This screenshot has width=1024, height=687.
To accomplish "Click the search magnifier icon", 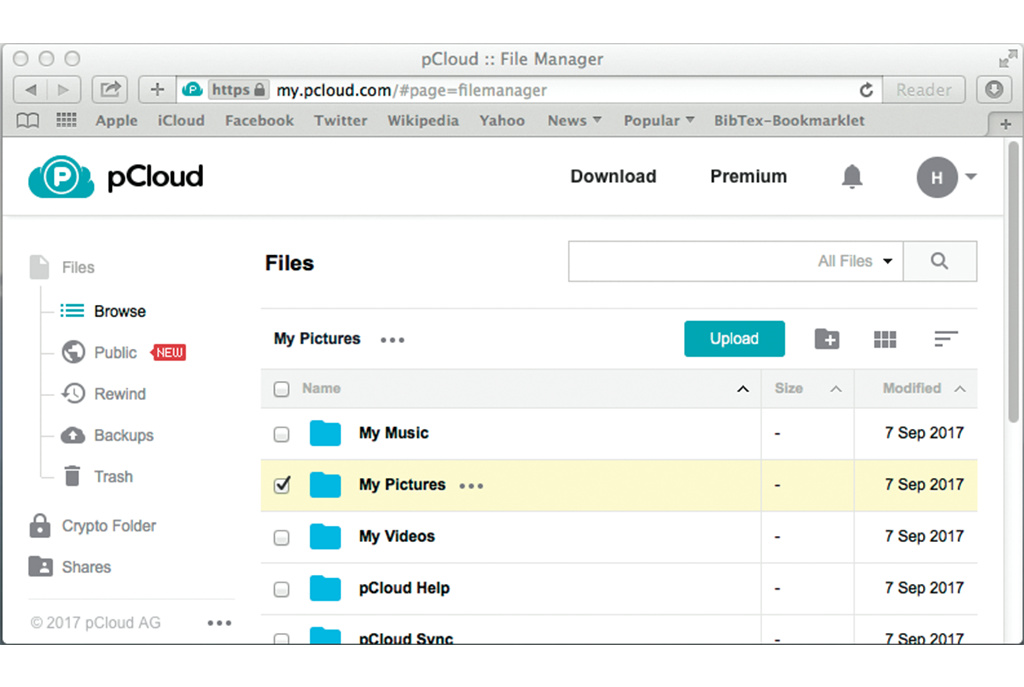I will (939, 261).
